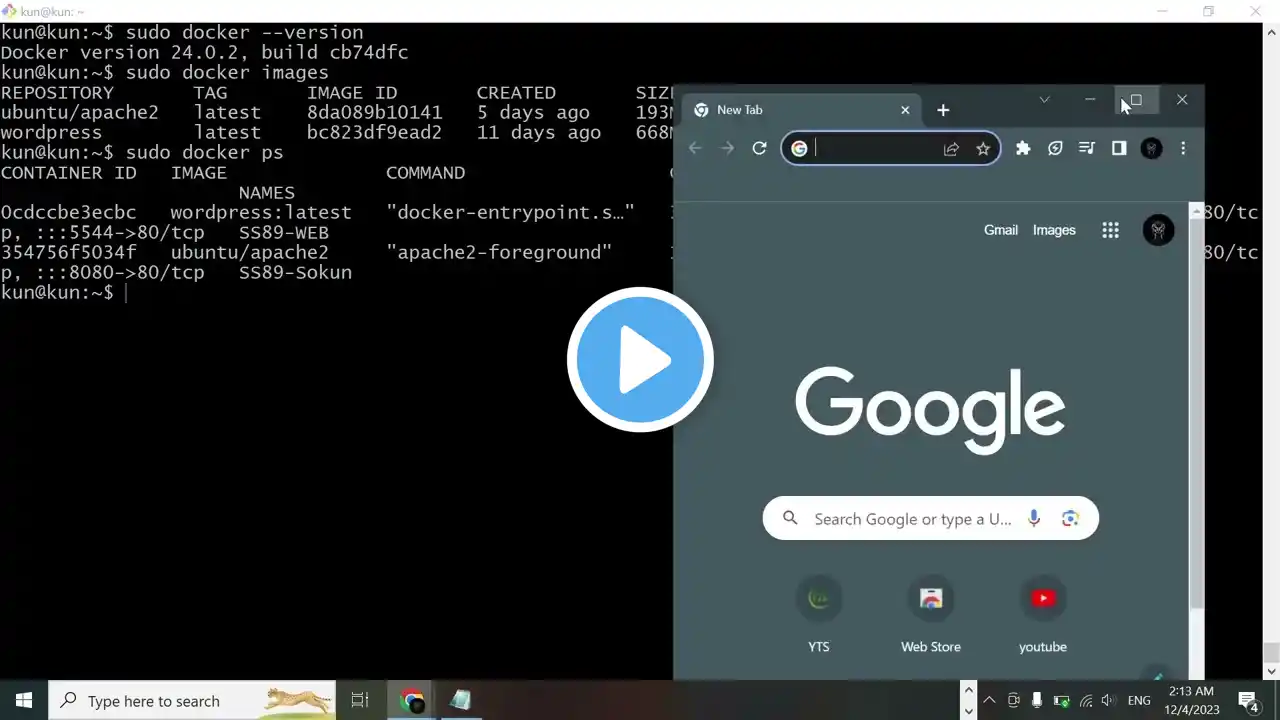Click the image ID 8da089b10141 in the terminal

coord(374,113)
